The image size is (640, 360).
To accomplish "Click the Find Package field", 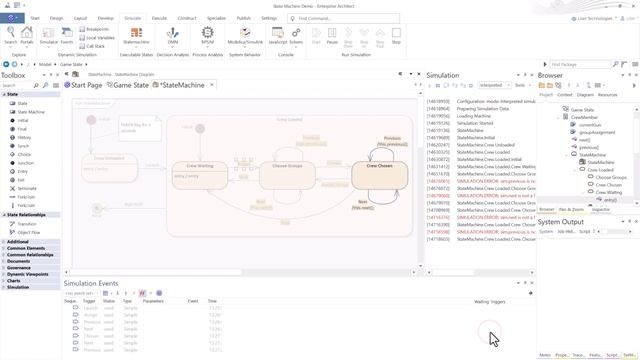I will 580,64.
